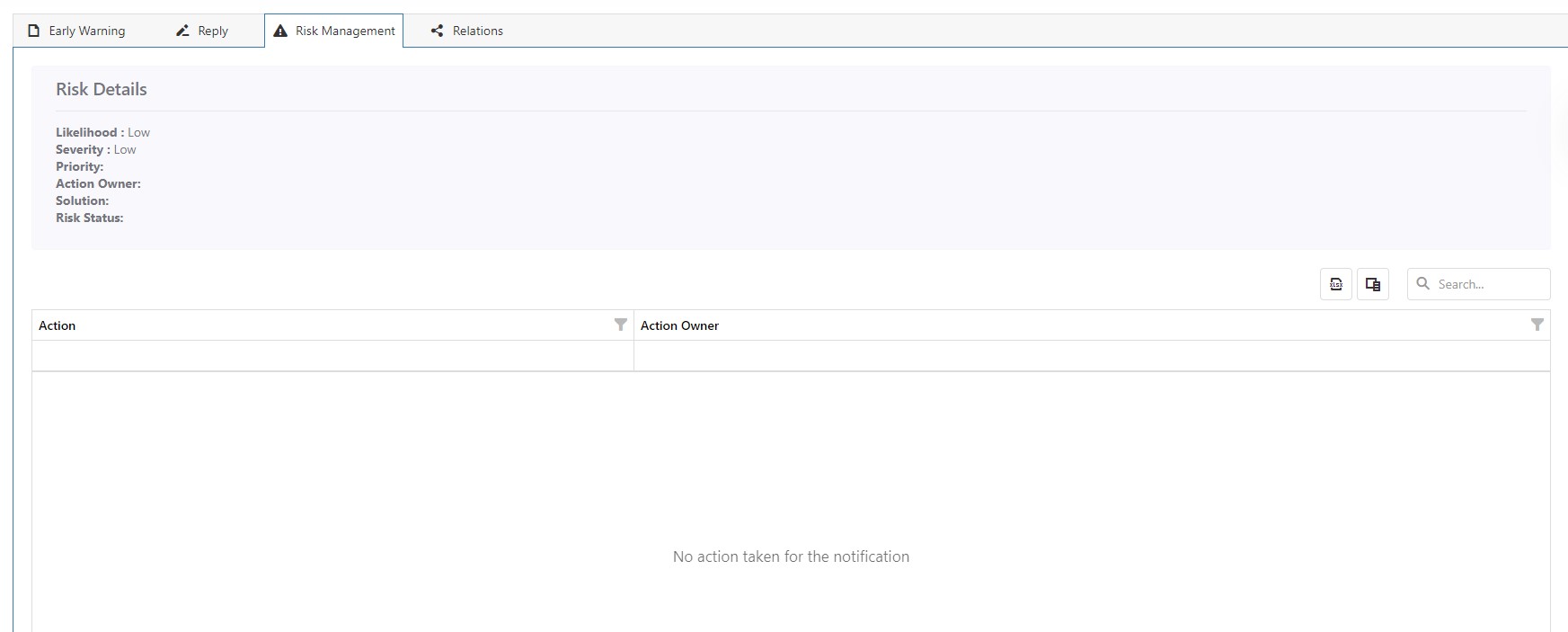Click the Severity : Low text
The image size is (1568, 632).
96,149
